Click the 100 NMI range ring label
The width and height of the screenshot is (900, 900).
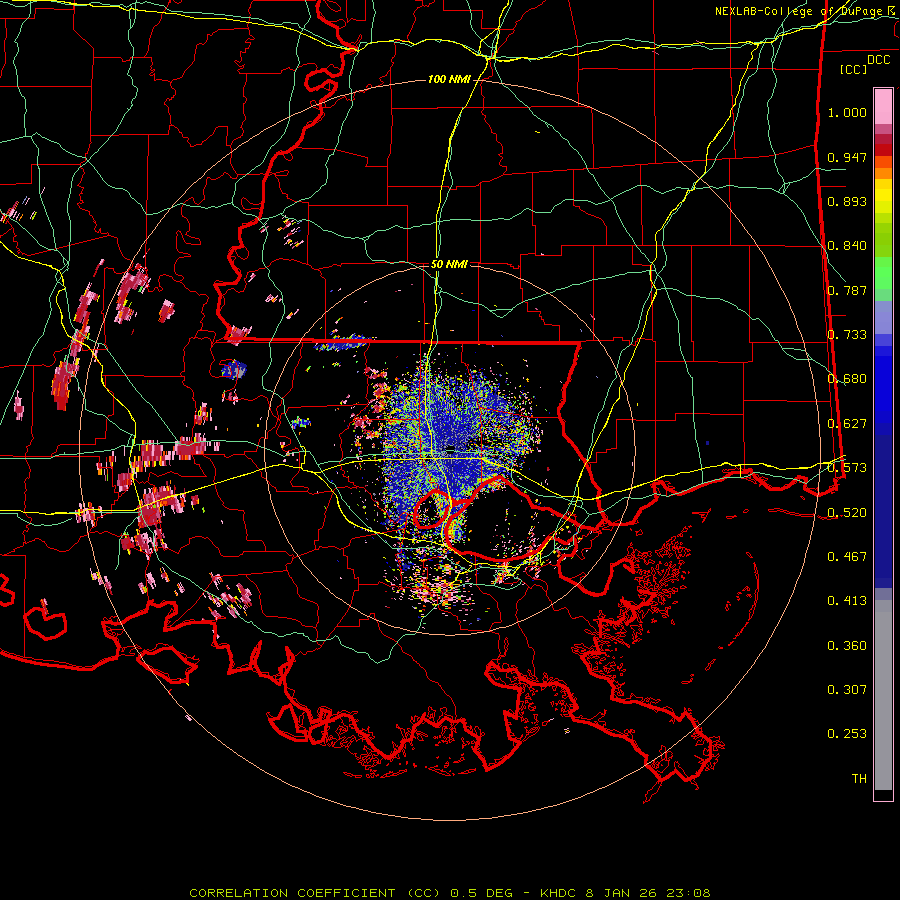(449, 79)
